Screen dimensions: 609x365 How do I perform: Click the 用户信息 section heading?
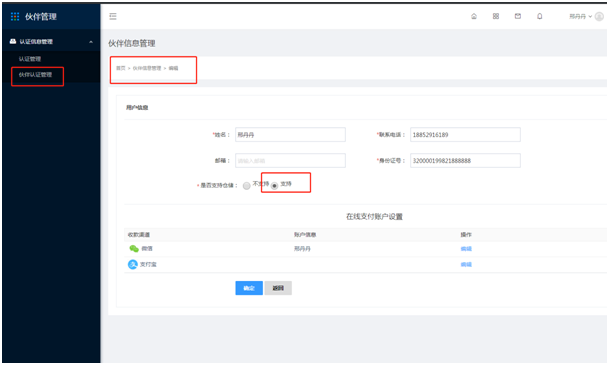tap(137, 108)
